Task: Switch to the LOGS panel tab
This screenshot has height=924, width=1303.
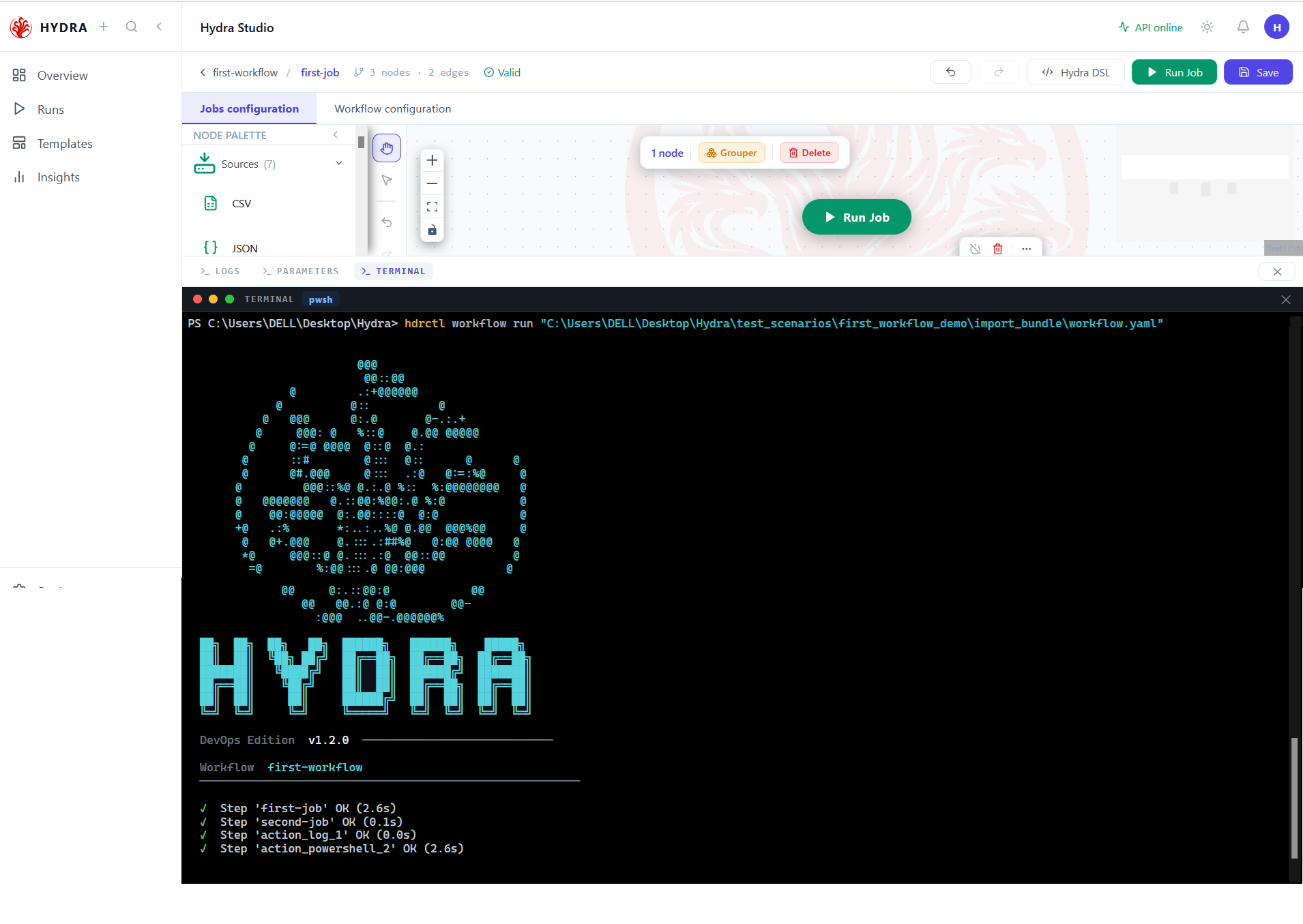Action: pyautogui.click(x=220, y=271)
